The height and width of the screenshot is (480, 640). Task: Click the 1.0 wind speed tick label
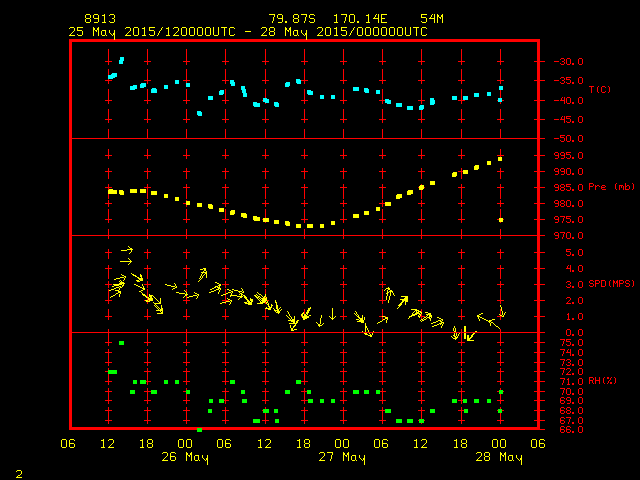pos(574,317)
